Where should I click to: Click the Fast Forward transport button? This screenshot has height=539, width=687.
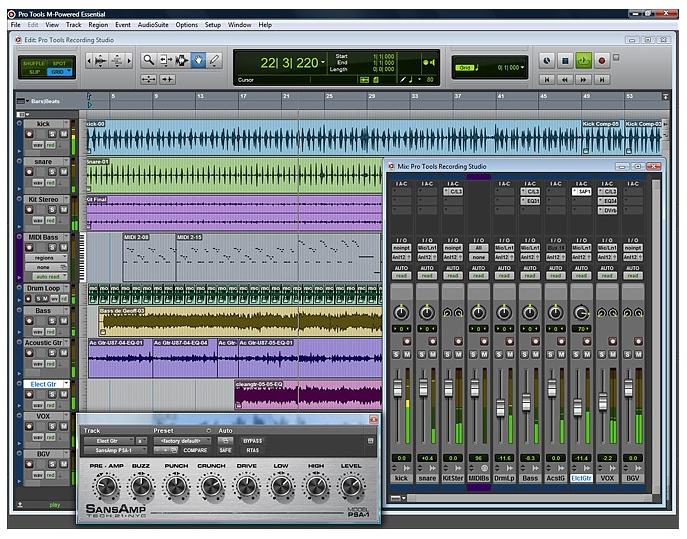click(x=583, y=79)
